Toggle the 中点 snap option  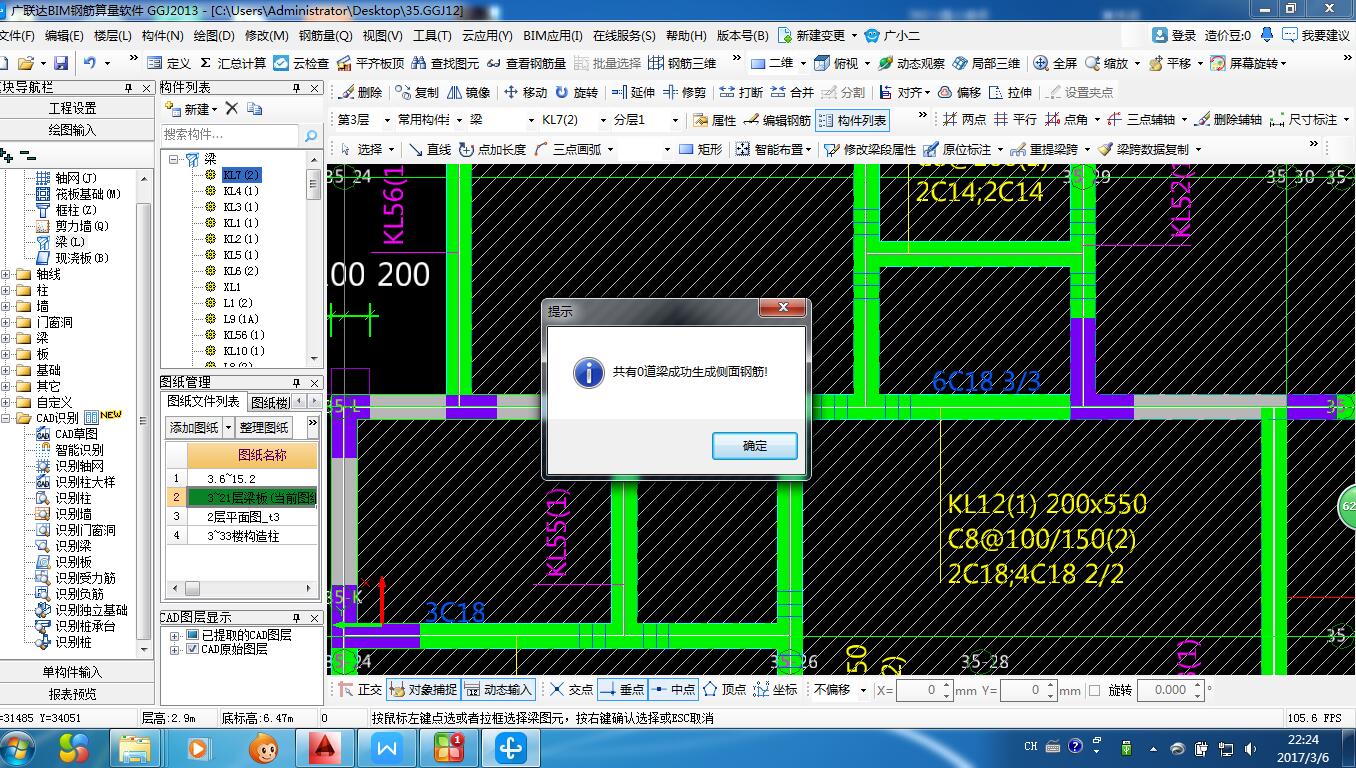pos(672,690)
